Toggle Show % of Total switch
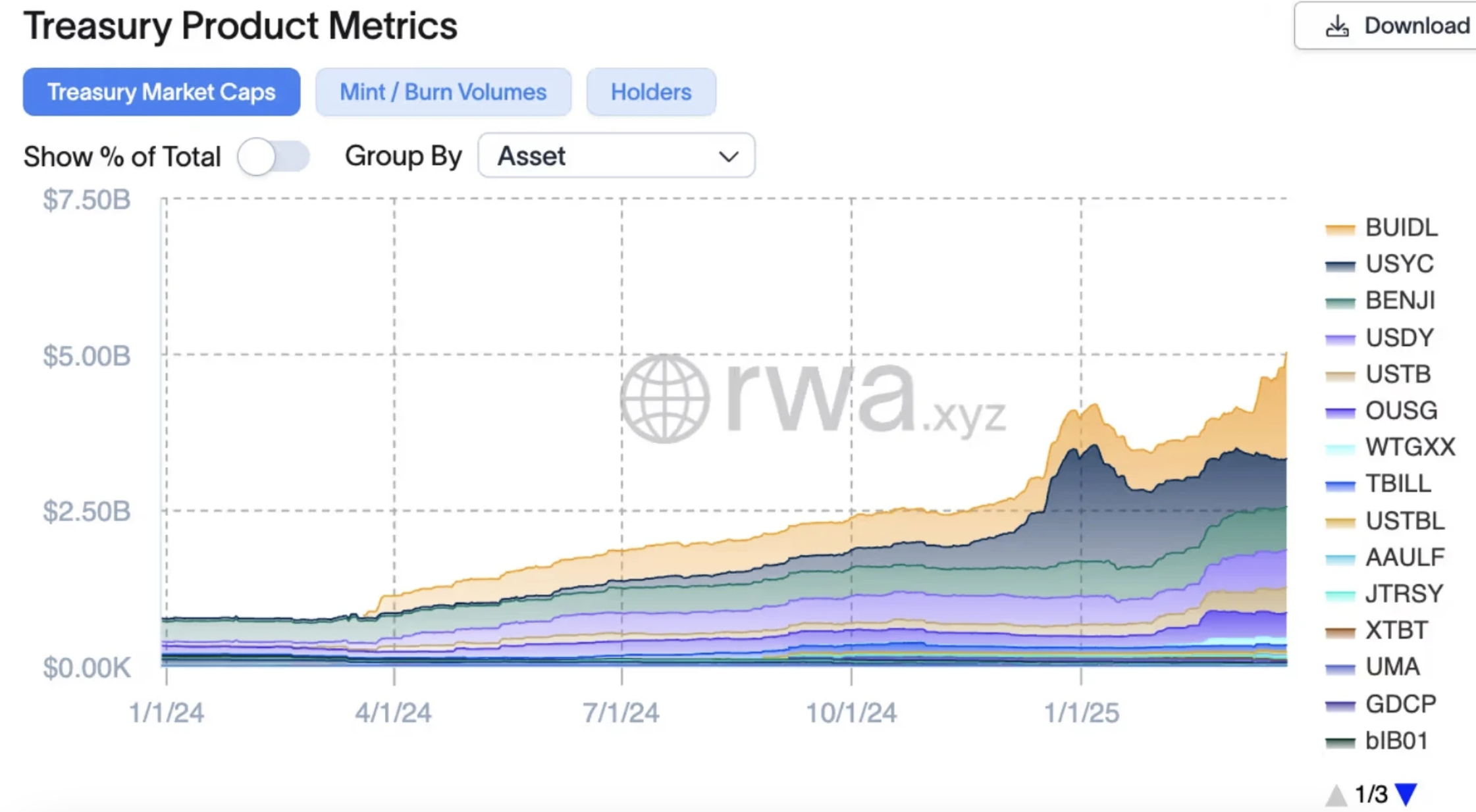Viewport: 1476px width, 812px height. pyautogui.click(x=273, y=157)
